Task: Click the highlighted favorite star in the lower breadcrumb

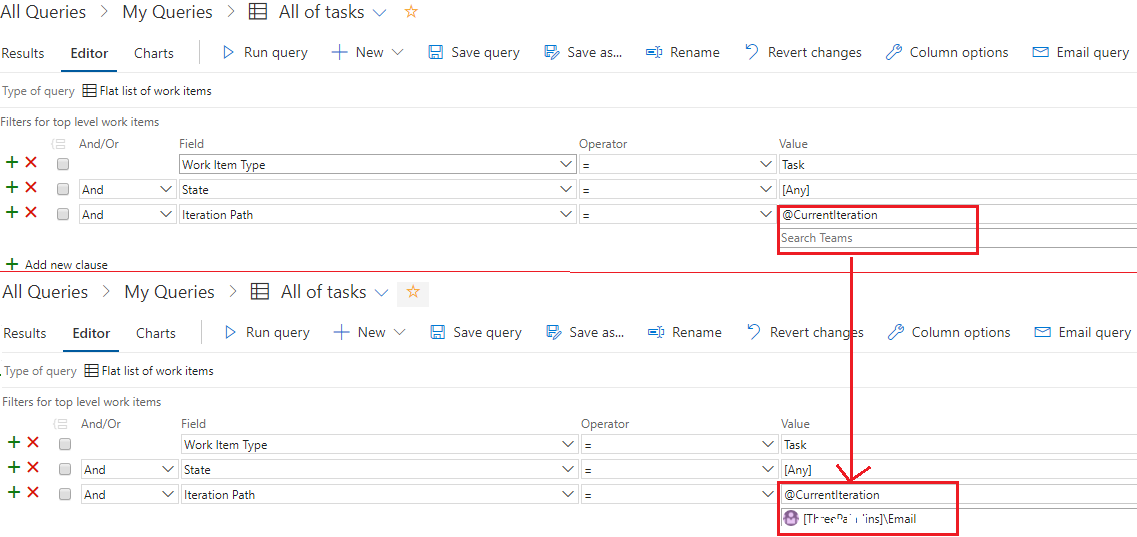Action: (x=413, y=292)
